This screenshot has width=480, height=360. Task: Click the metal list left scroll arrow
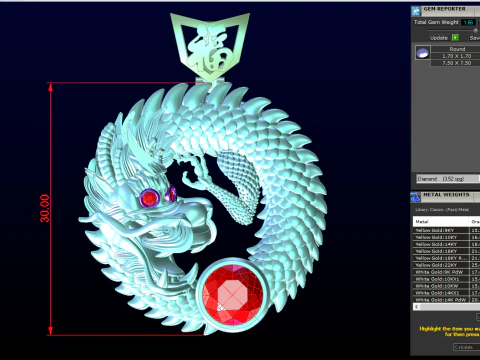416,307
